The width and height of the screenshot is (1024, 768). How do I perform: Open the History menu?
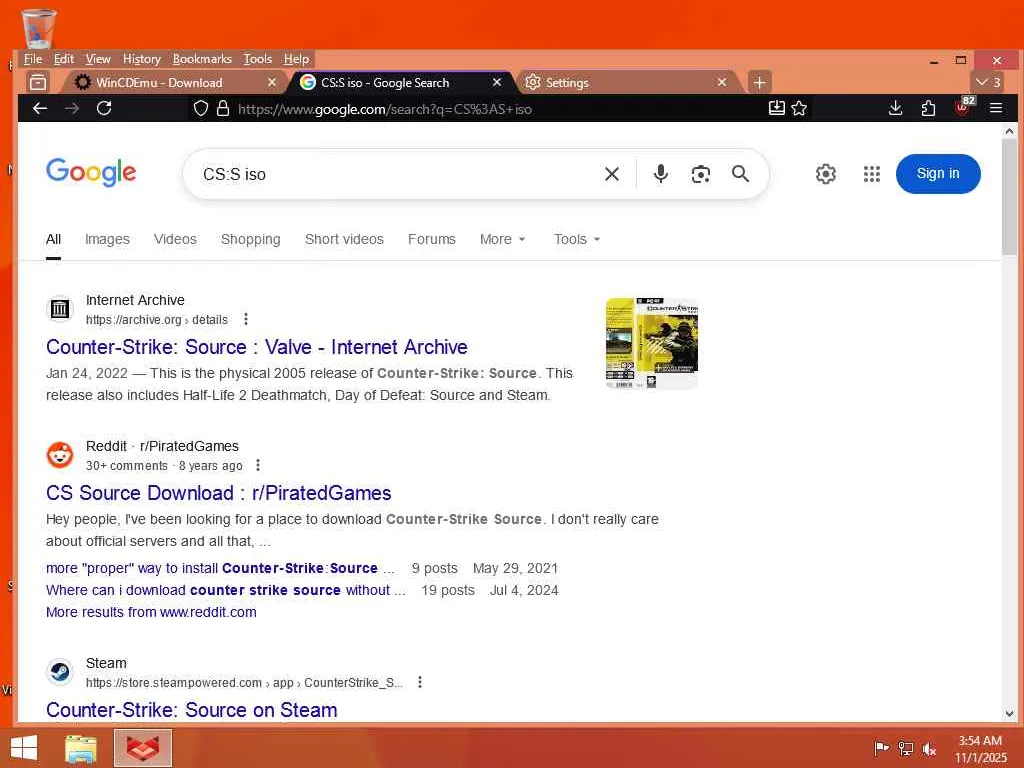pyautogui.click(x=142, y=59)
